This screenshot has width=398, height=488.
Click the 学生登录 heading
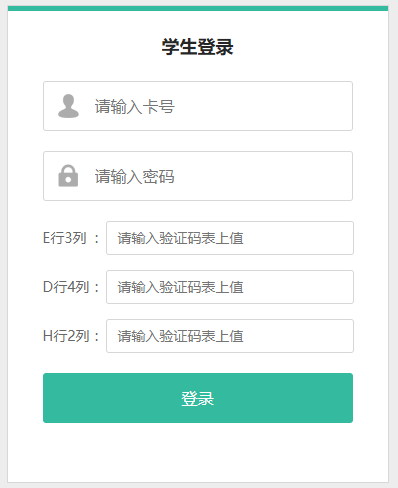tap(198, 47)
